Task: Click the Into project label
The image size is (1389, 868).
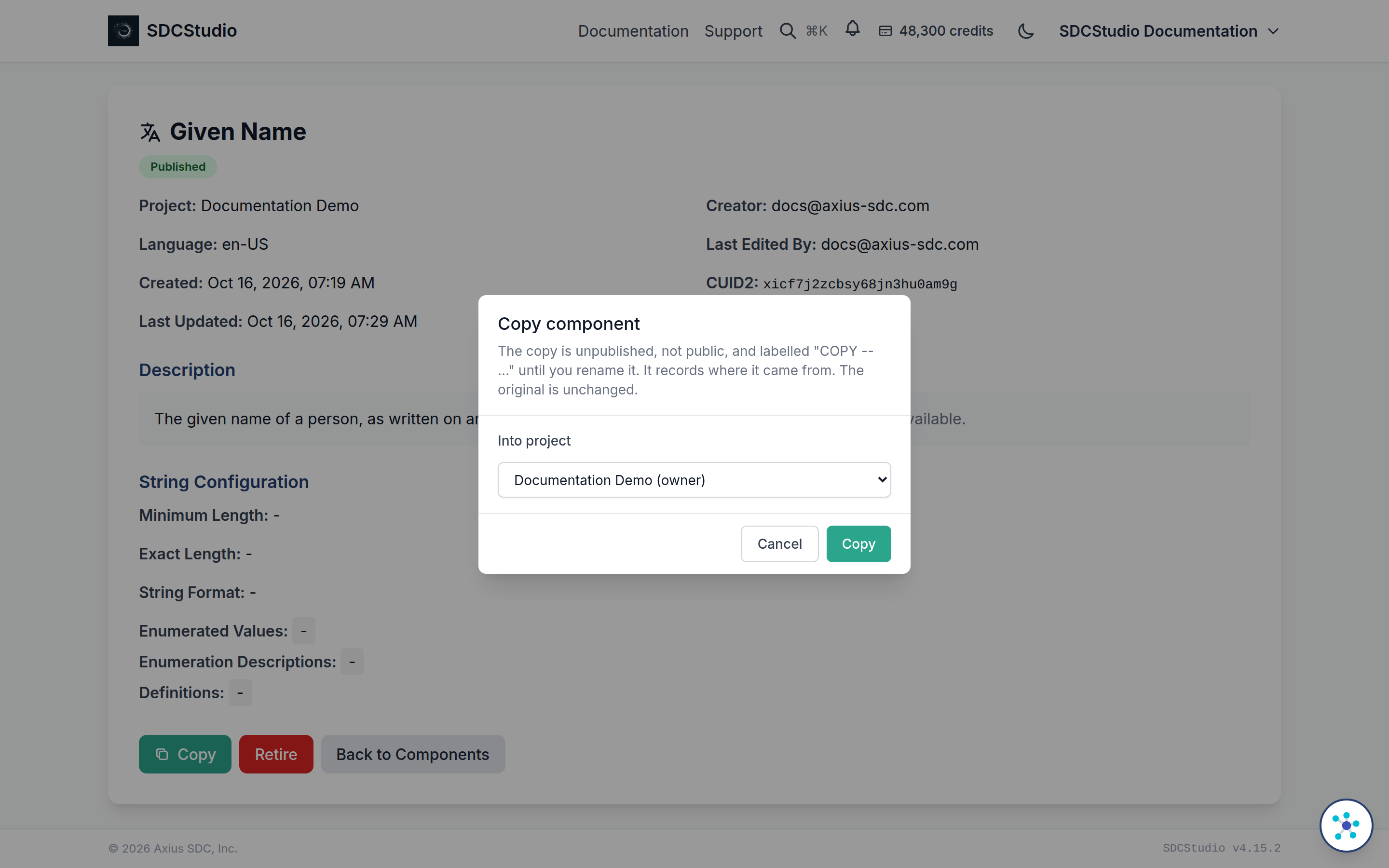Action: (534, 441)
